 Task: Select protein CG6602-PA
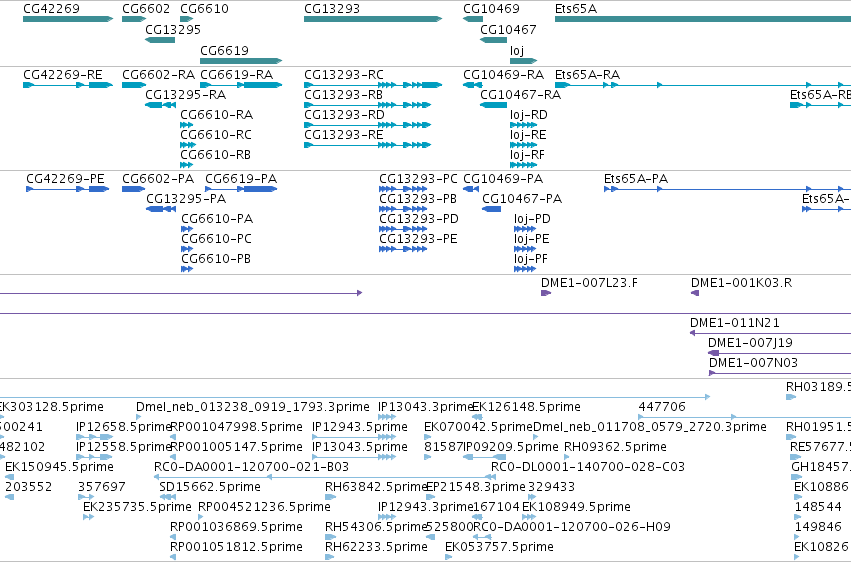pos(157,178)
